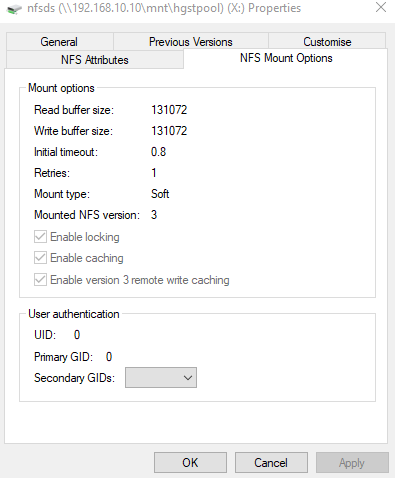This screenshot has width=395, height=478.
Task: Open the Previous Versions tab
Action: (x=191, y=42)
